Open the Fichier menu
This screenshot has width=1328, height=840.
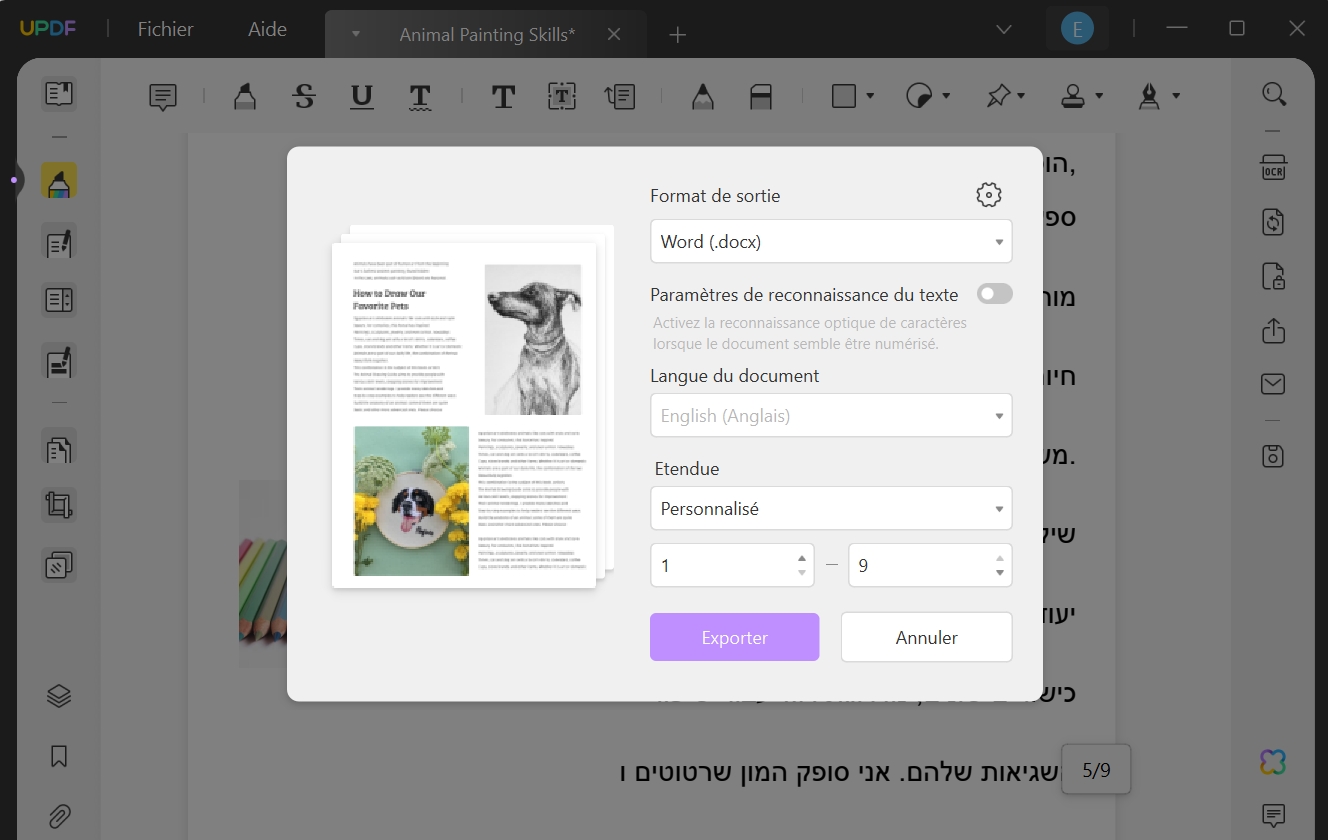tap(164, 29)
